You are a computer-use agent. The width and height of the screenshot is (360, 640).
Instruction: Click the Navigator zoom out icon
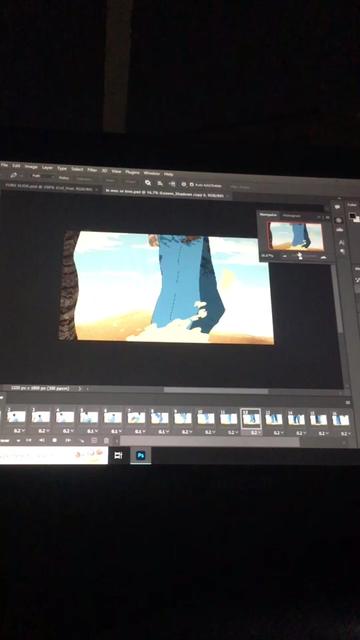pyautogui.click(x=284, y=256)
